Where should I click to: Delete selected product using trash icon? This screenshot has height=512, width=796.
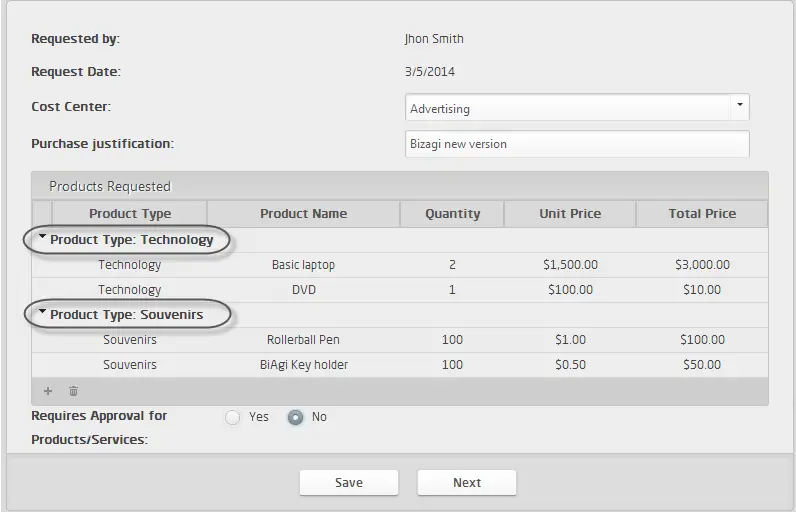(x=74, y=391)
